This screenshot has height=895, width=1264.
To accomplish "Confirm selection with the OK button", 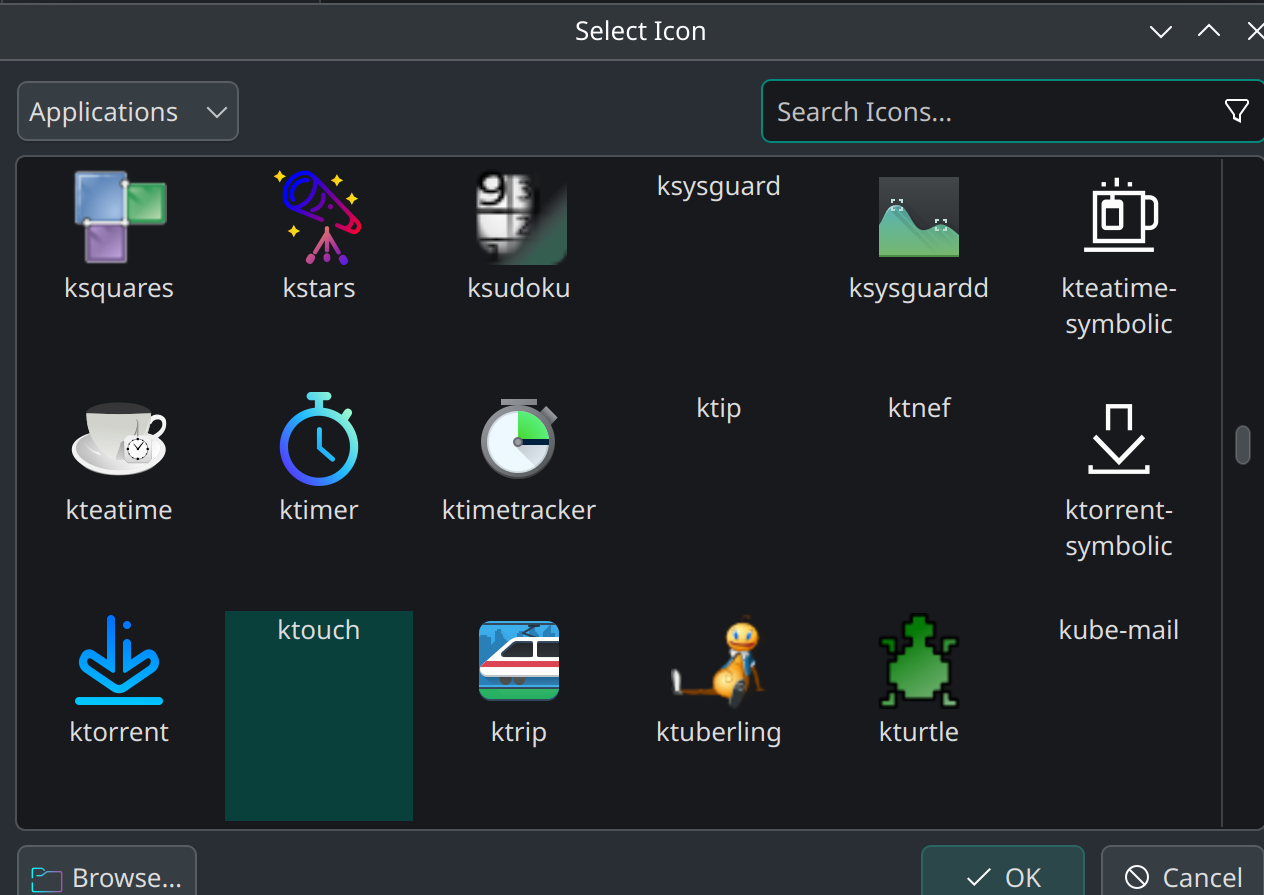I will [1002, 877].
